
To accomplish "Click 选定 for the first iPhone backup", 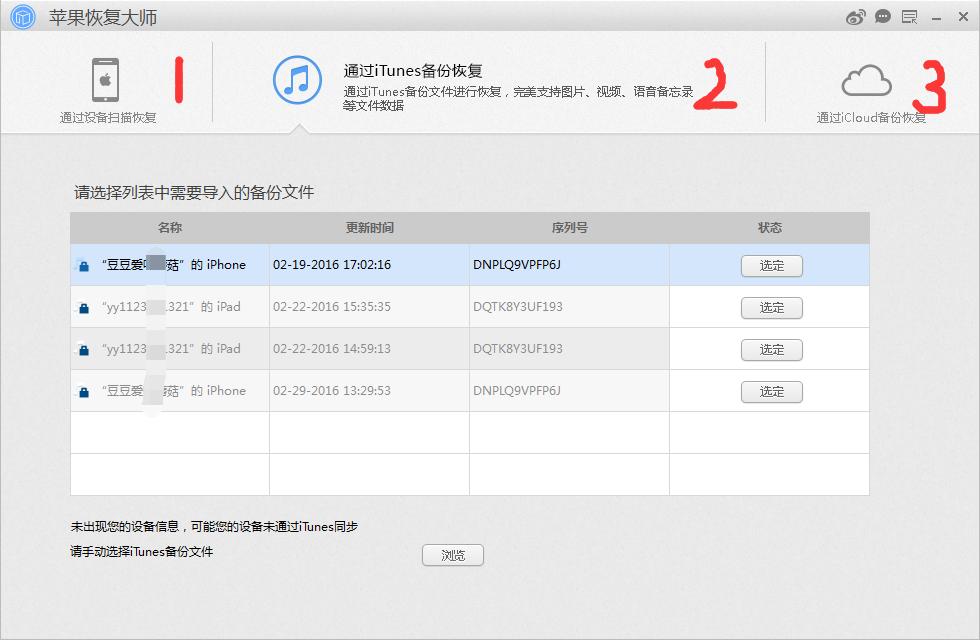I will (x=771, y=265).
